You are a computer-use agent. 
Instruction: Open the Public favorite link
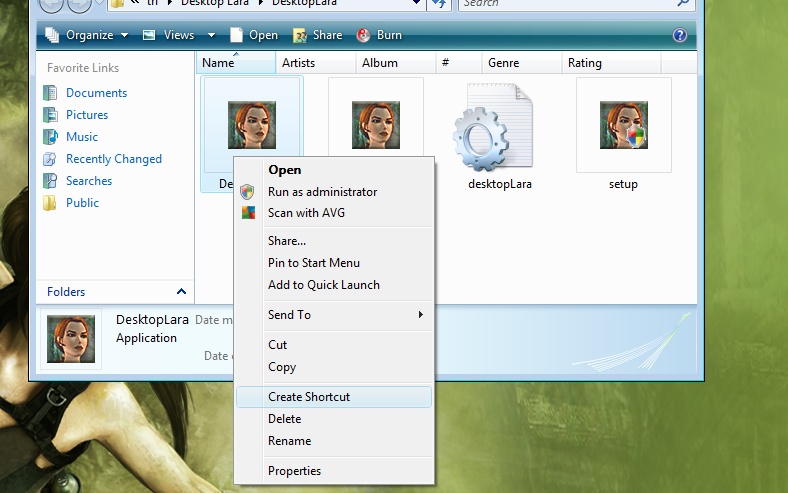click(x=82, y=203)
